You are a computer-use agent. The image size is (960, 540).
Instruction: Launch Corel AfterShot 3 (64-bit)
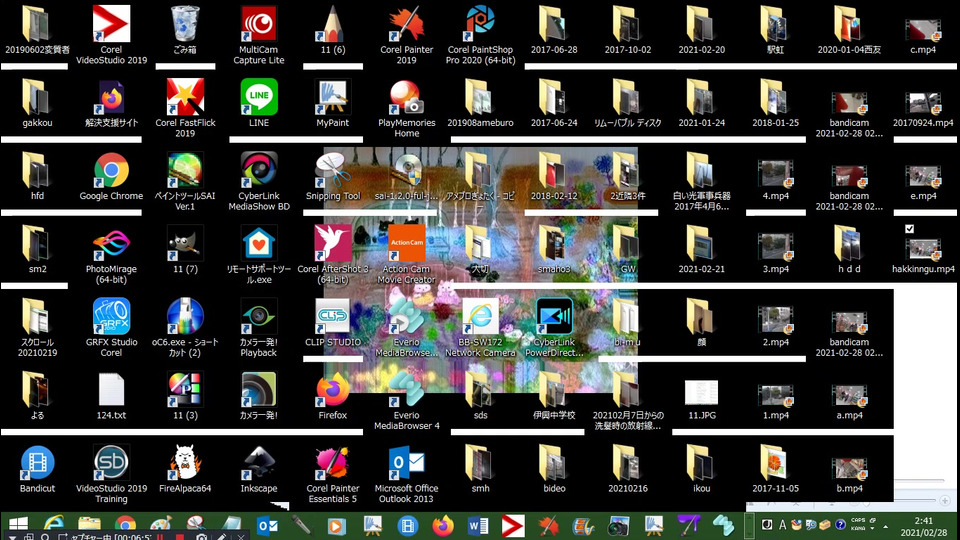pos(332,254)
